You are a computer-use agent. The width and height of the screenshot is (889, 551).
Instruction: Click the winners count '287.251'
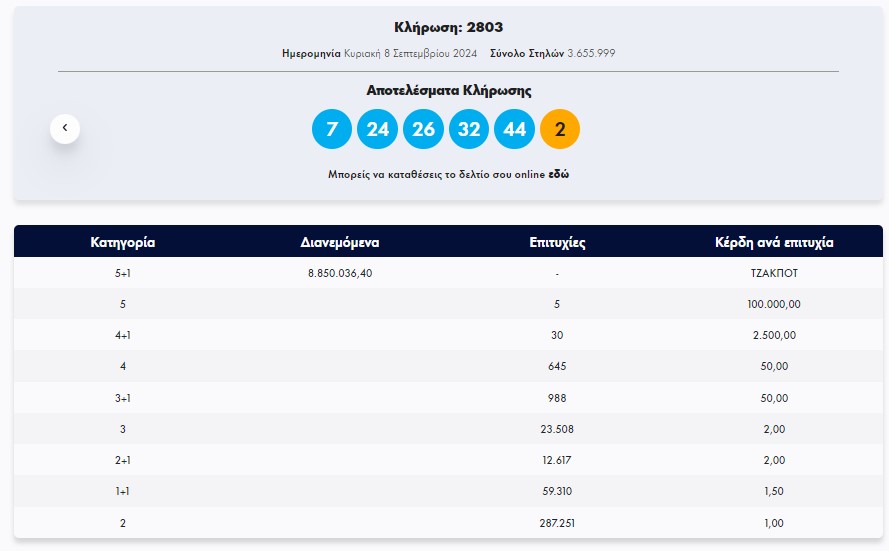557,523
